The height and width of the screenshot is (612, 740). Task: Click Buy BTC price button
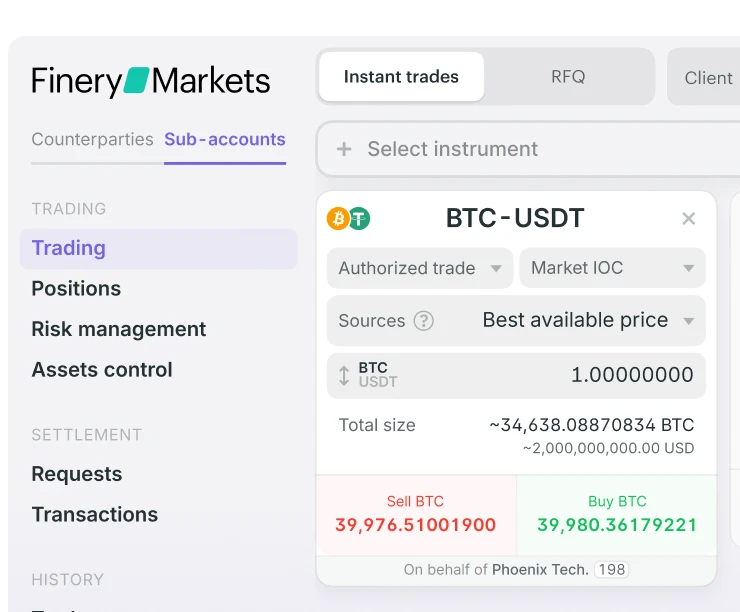(x=617, y=515)
